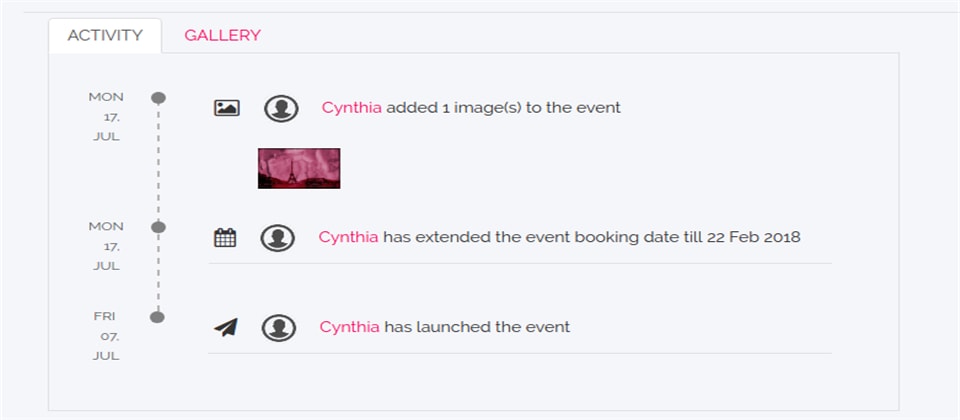Click the first Mon 17 Jul date label

[x=106, y=117]
